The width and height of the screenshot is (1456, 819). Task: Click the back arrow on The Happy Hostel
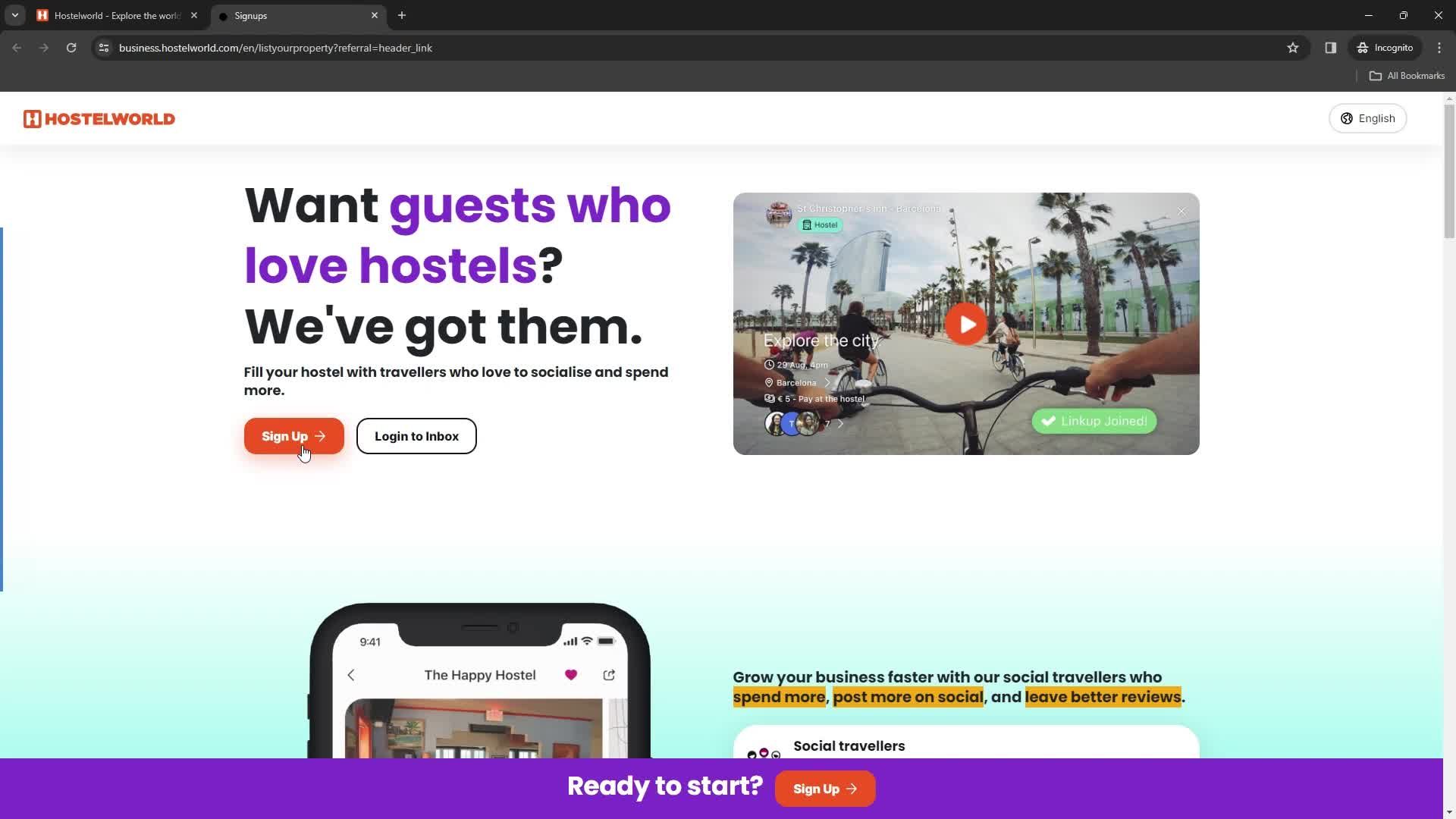click(350, 675)
